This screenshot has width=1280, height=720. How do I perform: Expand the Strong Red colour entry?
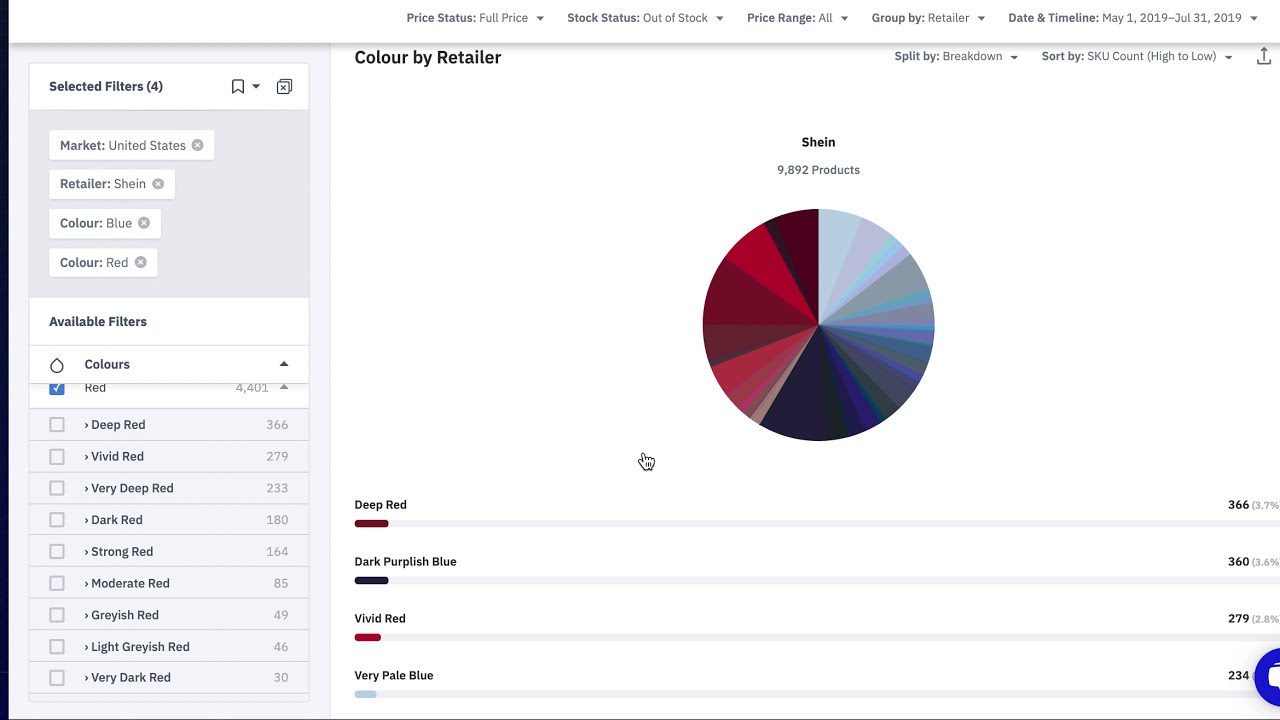(x=119, y=552)
